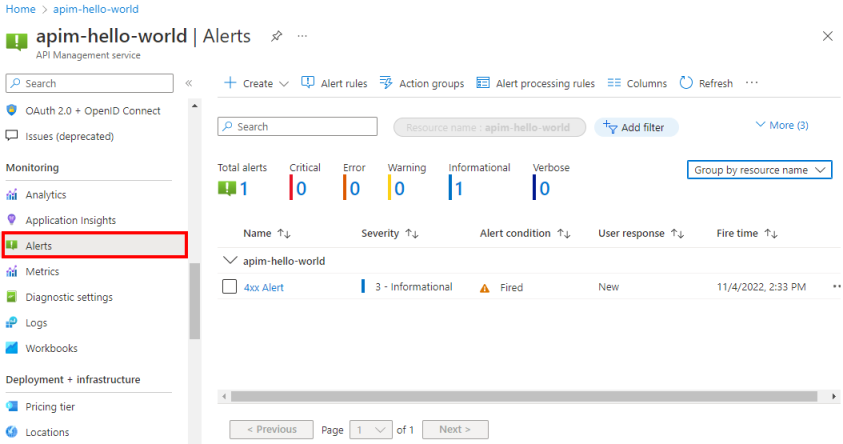Click the Next page button

455,429
